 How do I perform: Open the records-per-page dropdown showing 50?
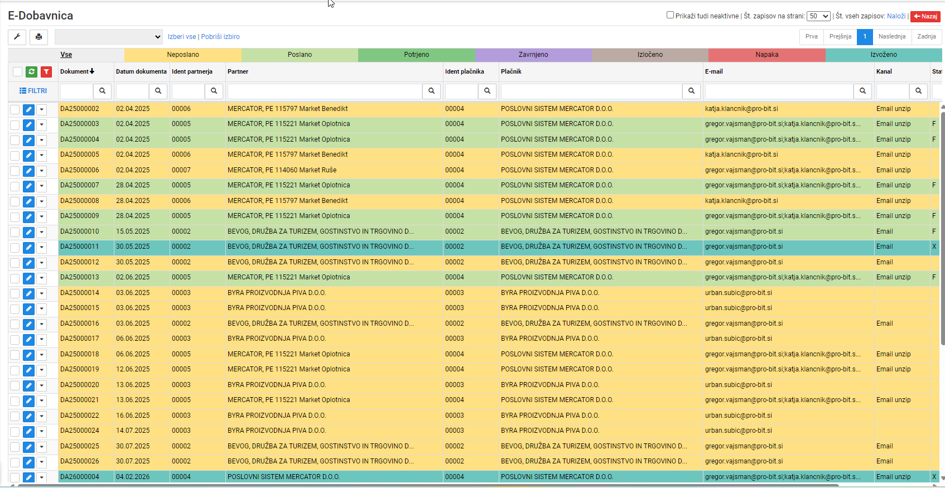[x=819, y=16]
